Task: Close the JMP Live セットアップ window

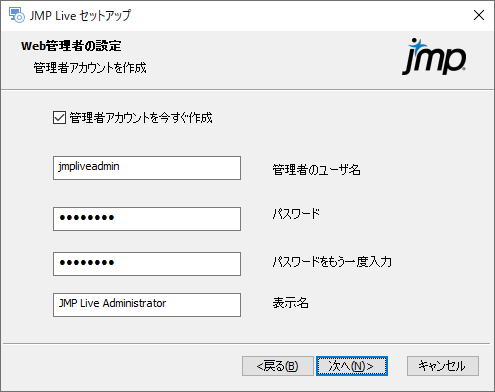Action: pyautogui.click(x=479, y=15)
